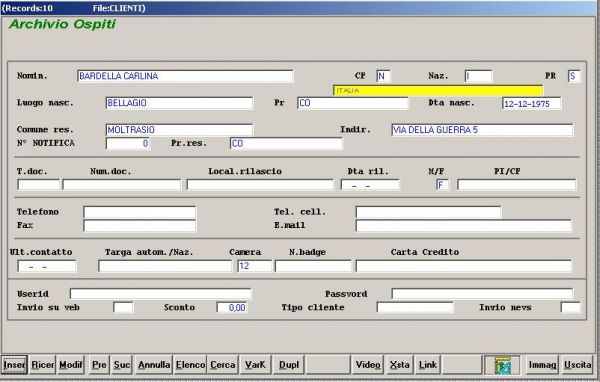Click the E.mail input field
This screenshot has height=382, width=600.
click(464, 225)
